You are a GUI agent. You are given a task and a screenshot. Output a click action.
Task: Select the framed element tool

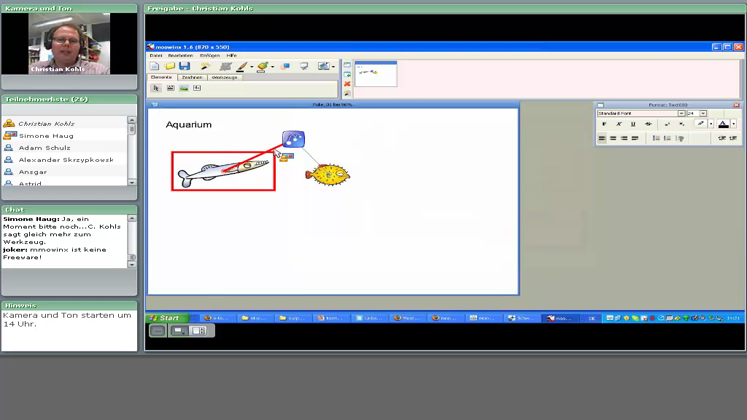click(x=197, y=88)
